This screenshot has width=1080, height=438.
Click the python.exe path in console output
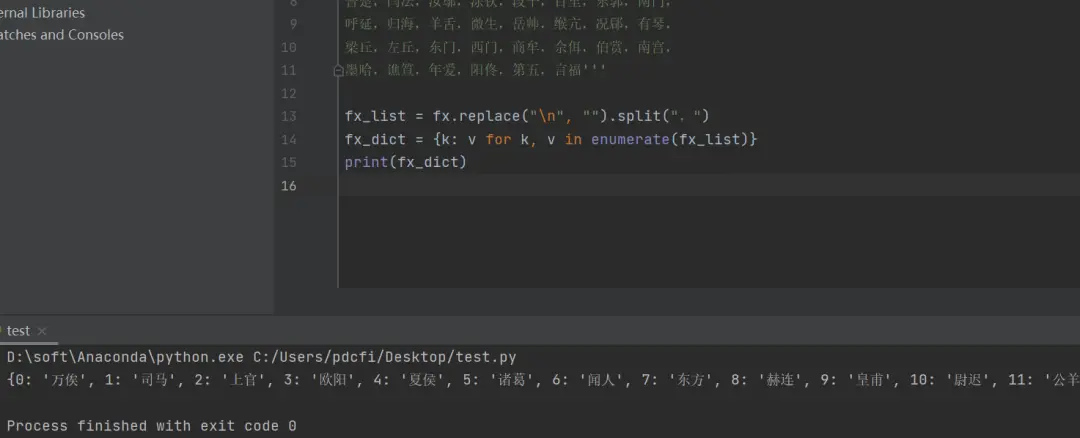[125, 357]
